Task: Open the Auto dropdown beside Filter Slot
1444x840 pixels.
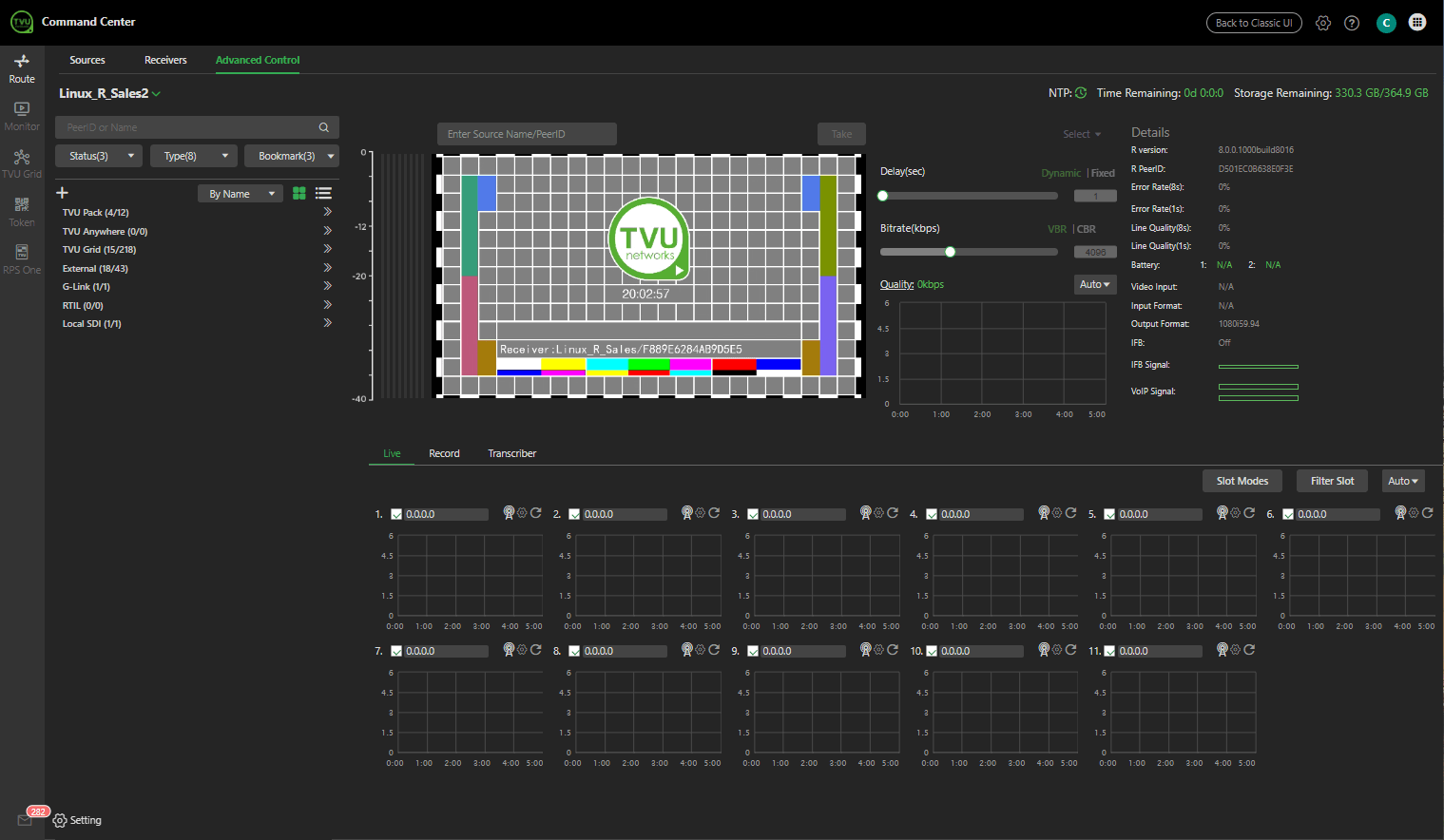Action: [1403, 481]
